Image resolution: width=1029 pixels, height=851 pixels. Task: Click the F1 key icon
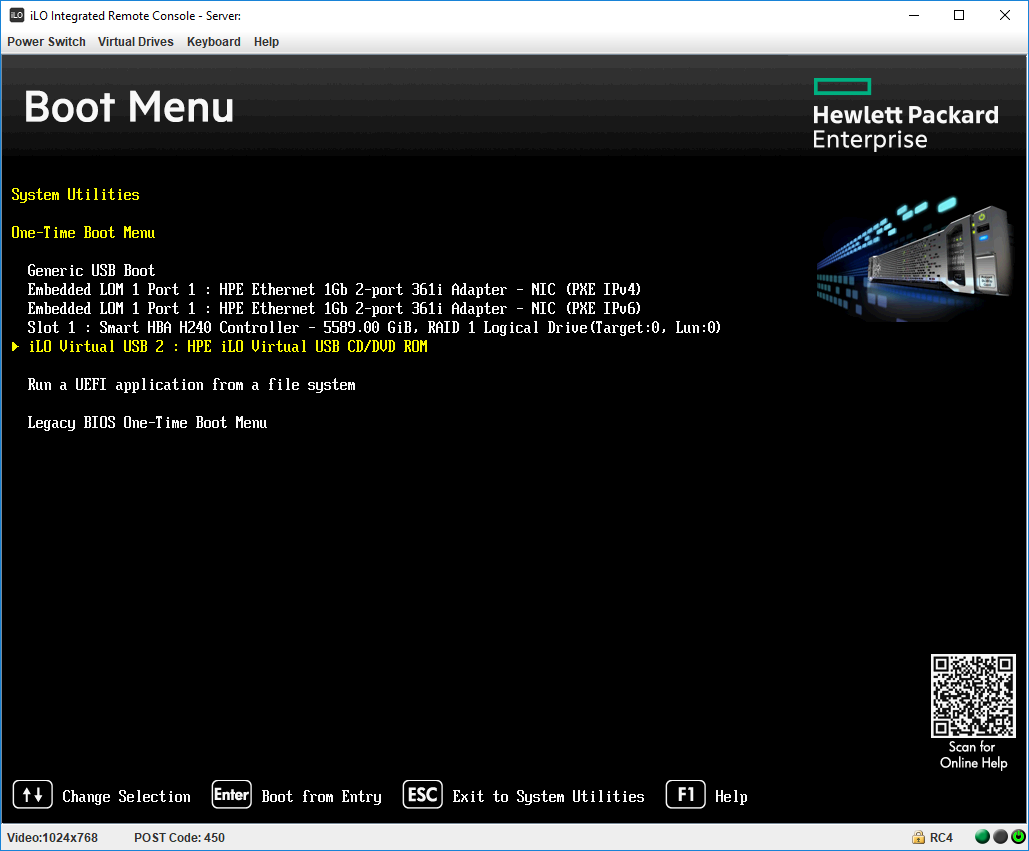tap(685, 795)
